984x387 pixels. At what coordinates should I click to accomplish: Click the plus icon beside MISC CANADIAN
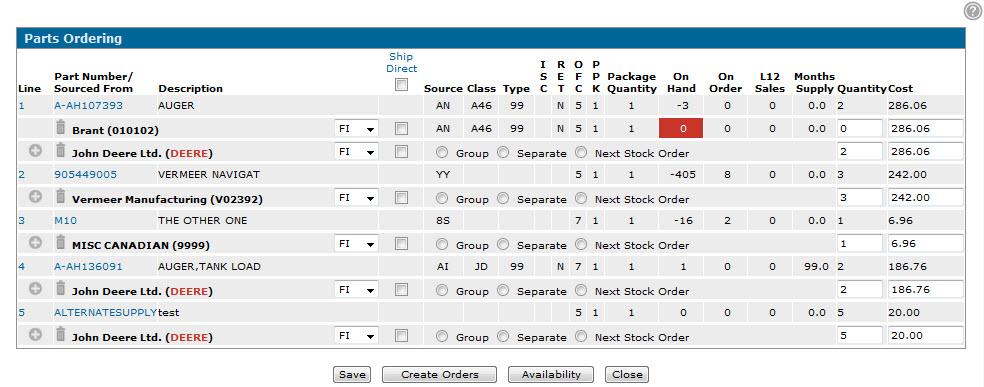point(36,243)
